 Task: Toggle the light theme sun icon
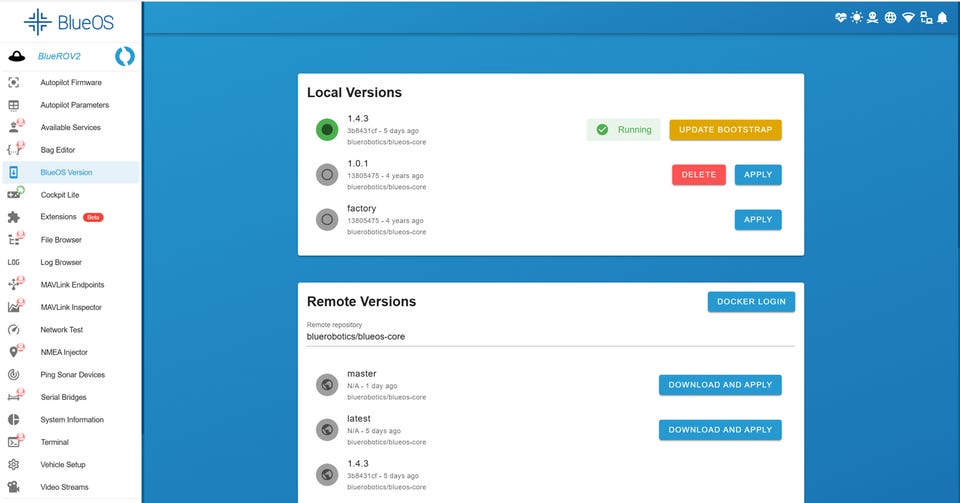click(857, 18)
